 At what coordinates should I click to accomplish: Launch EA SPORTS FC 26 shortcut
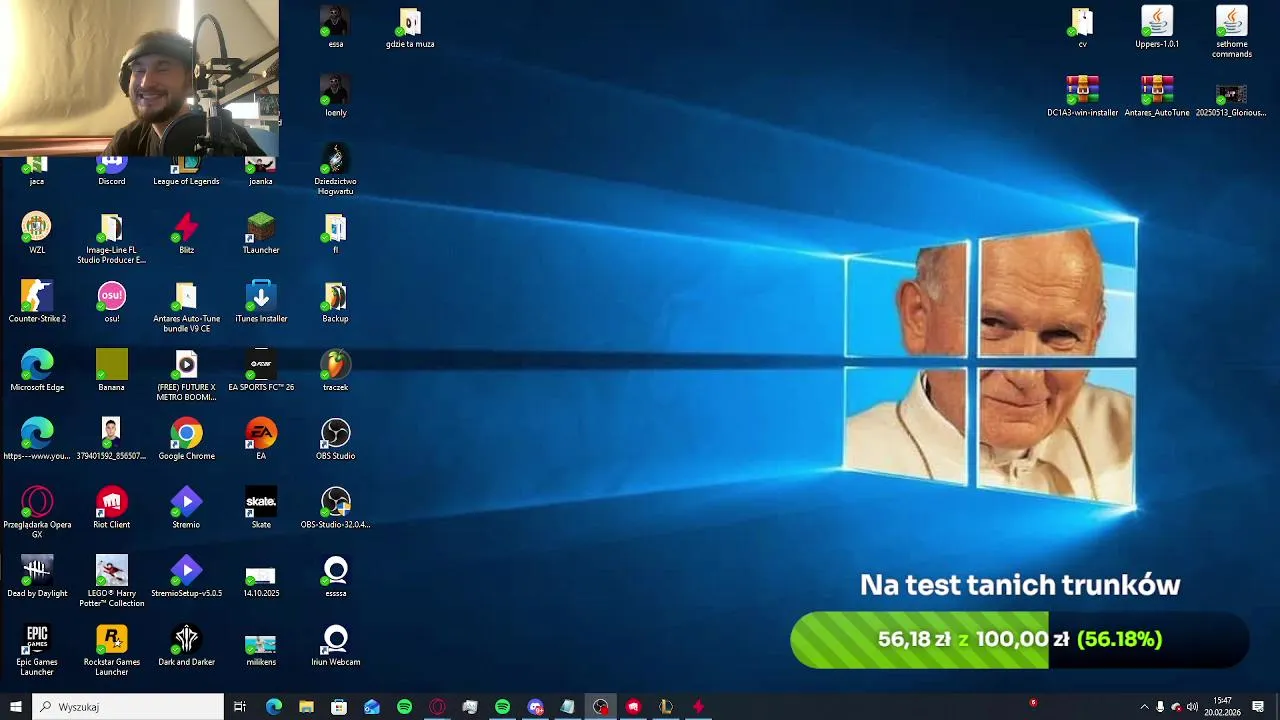(261, 370)
